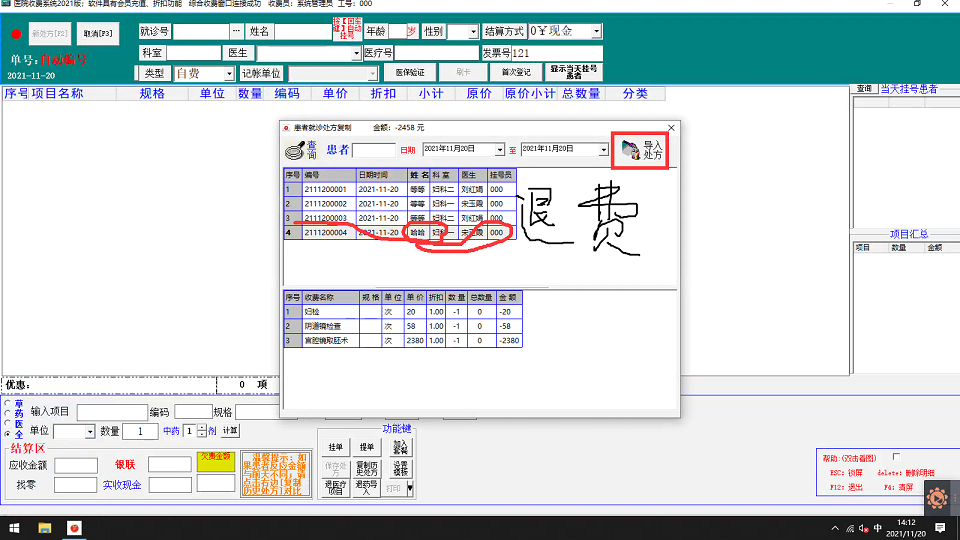Click the 医保验证 button
The height and width of the screenshot is (540, 960).
(410, 73)
